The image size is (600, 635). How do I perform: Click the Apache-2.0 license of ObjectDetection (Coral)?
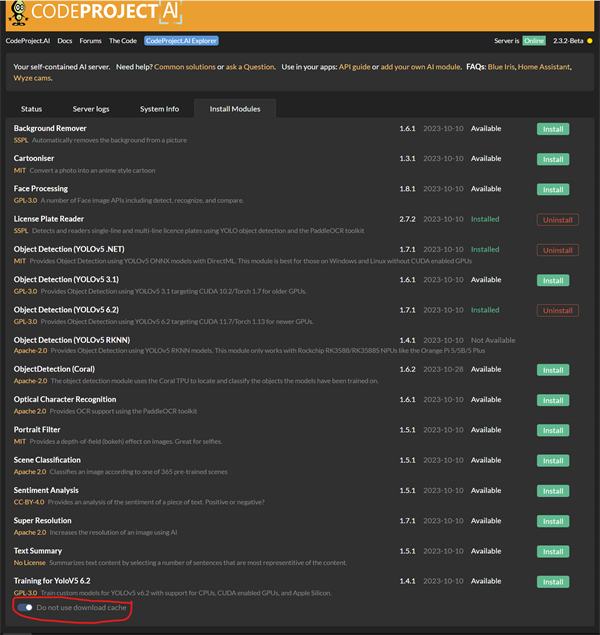(30, 381)
